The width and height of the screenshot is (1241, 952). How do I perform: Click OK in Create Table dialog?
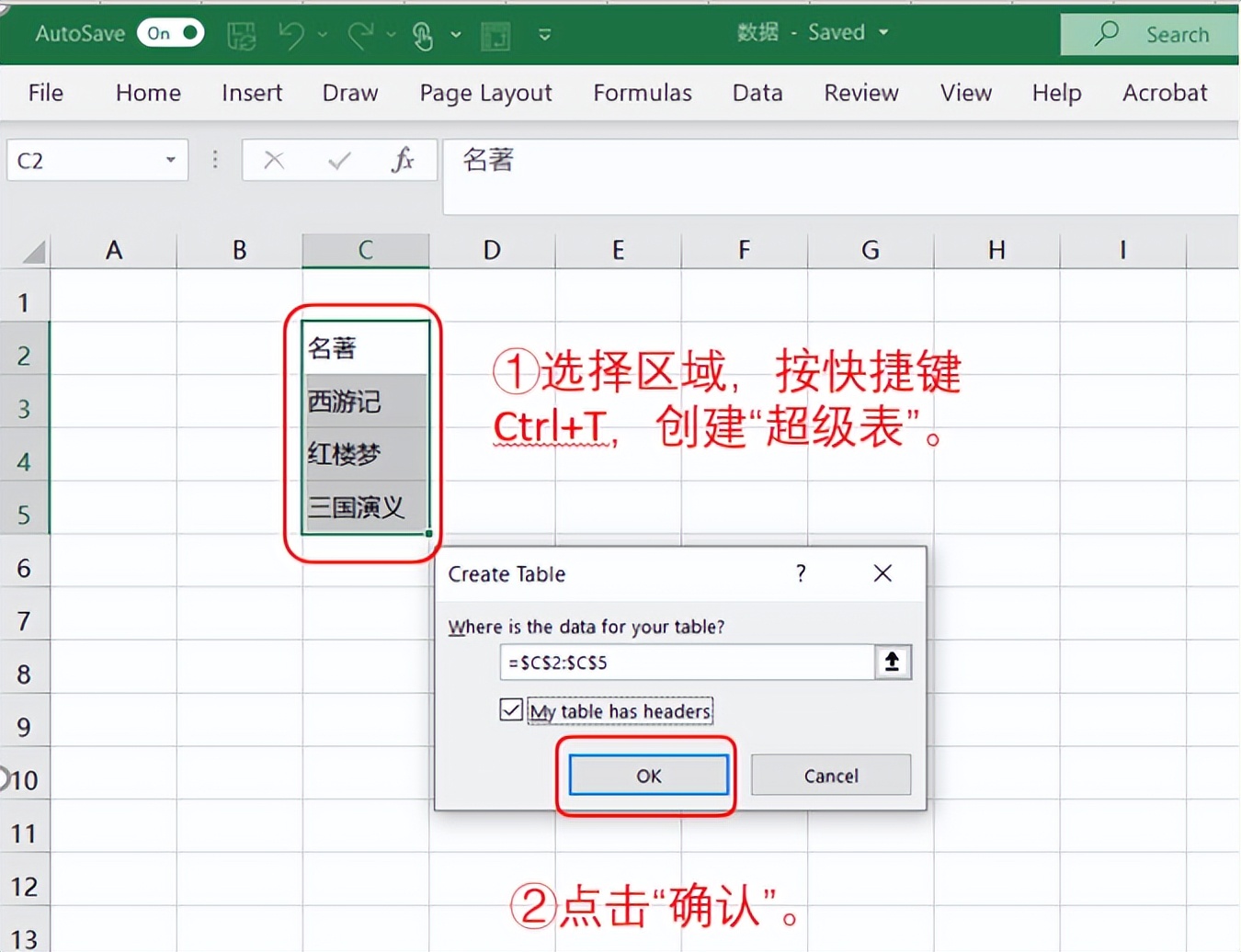(649, 776)
